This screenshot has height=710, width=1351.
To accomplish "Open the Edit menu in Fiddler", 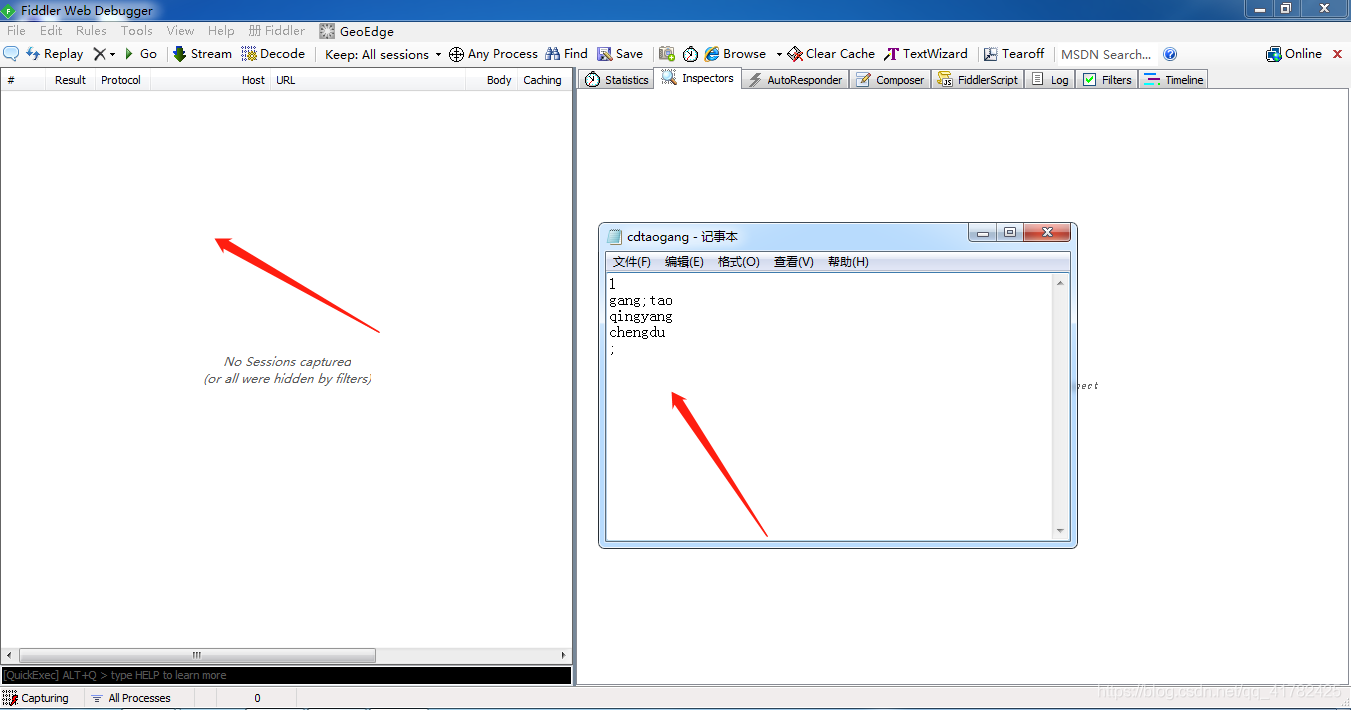I will click(51, 31).
